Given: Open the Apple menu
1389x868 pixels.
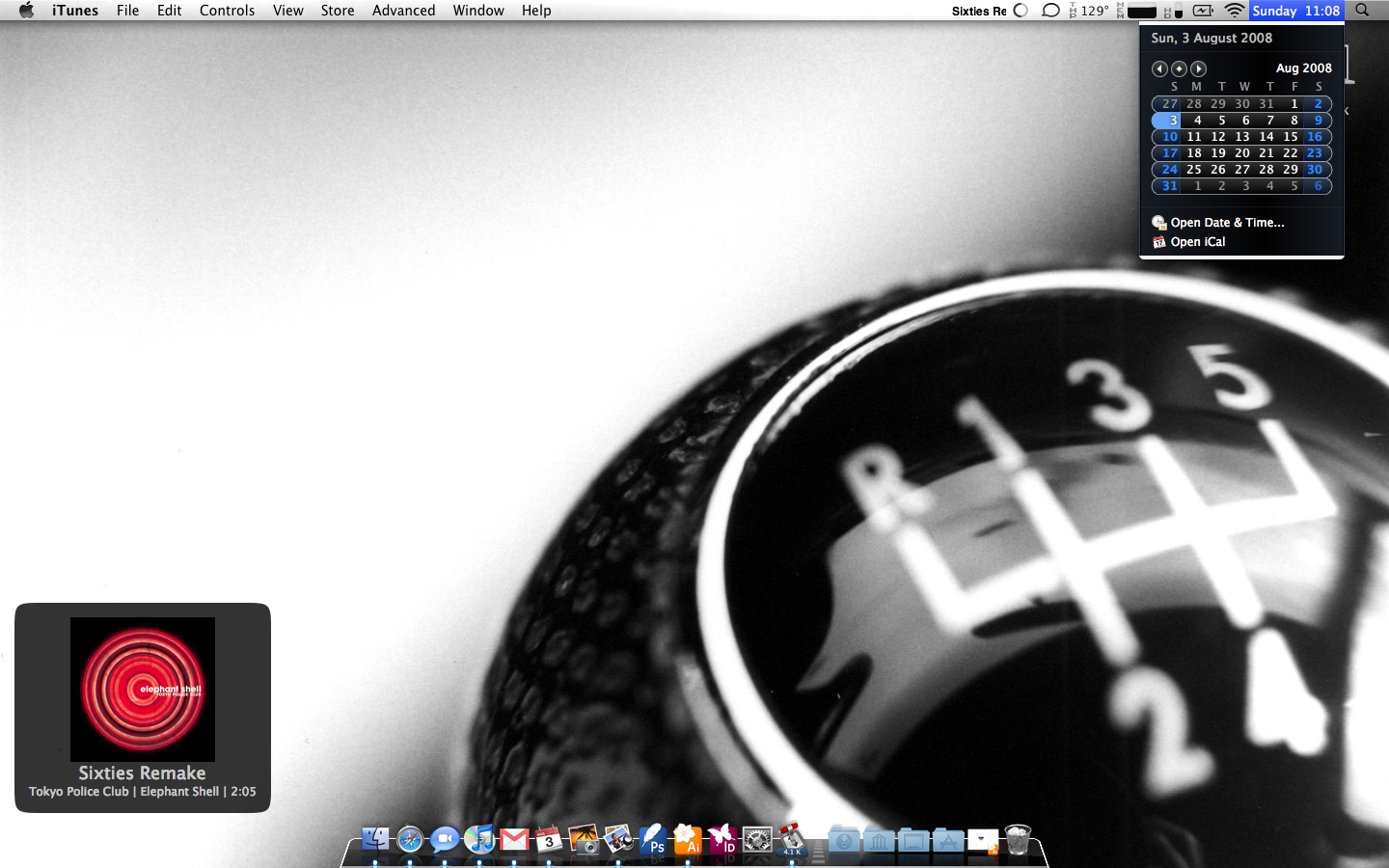Looking at the screenshot, I should point(26,11).
